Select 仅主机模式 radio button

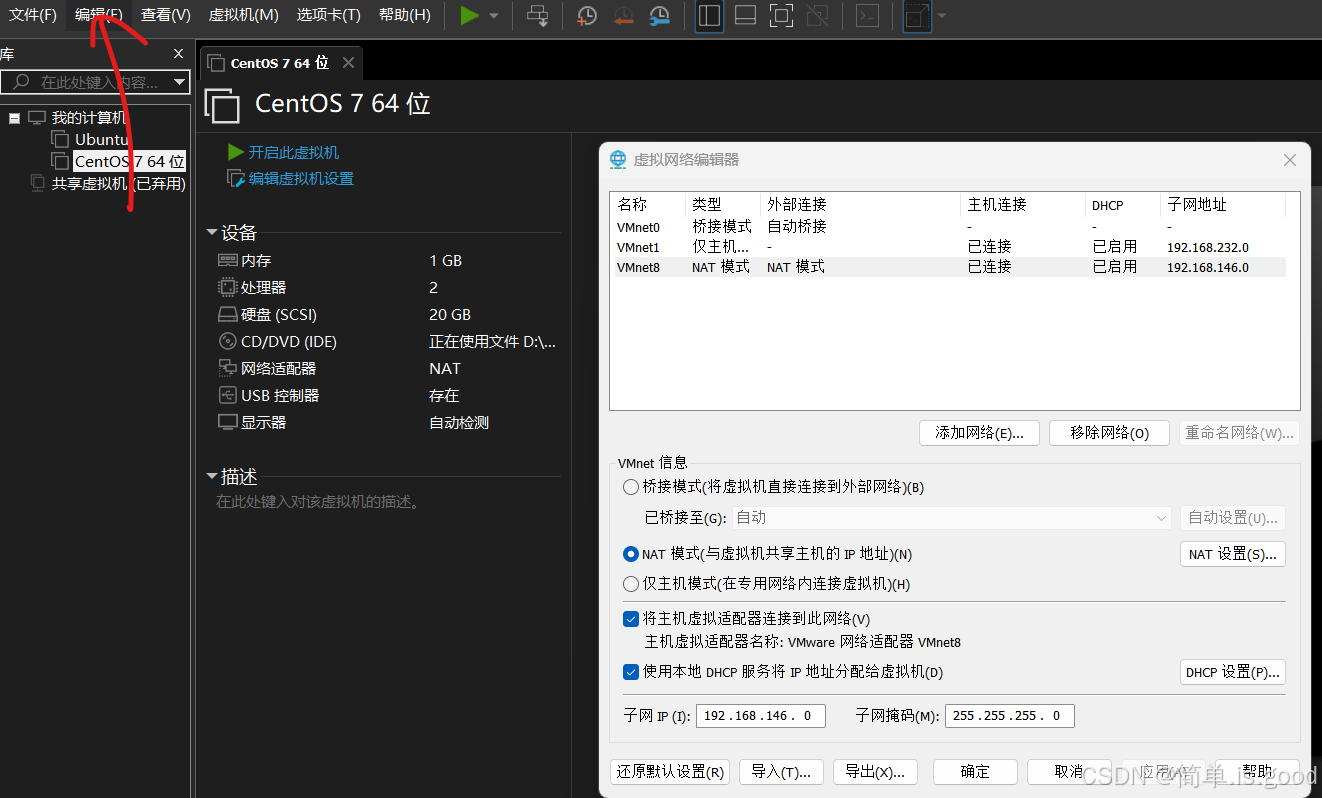[630, 583]
